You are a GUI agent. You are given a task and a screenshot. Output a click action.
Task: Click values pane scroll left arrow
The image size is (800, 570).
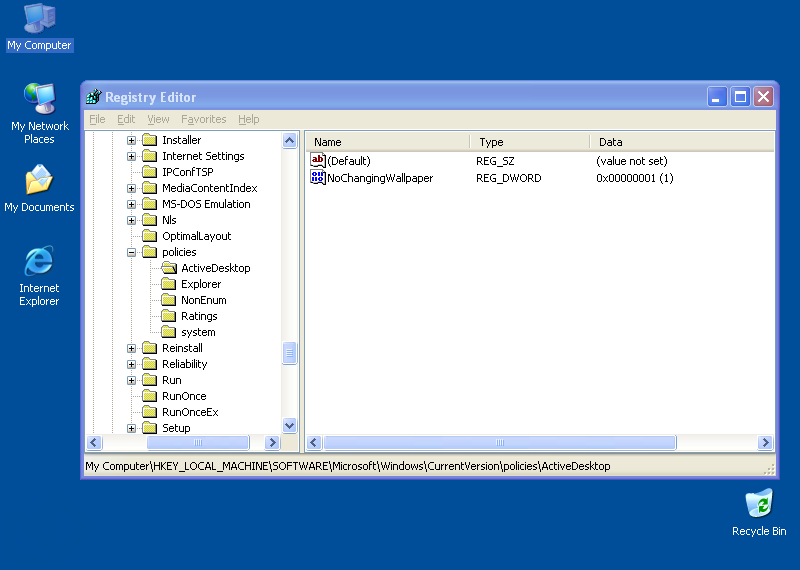tap(314, 442)
